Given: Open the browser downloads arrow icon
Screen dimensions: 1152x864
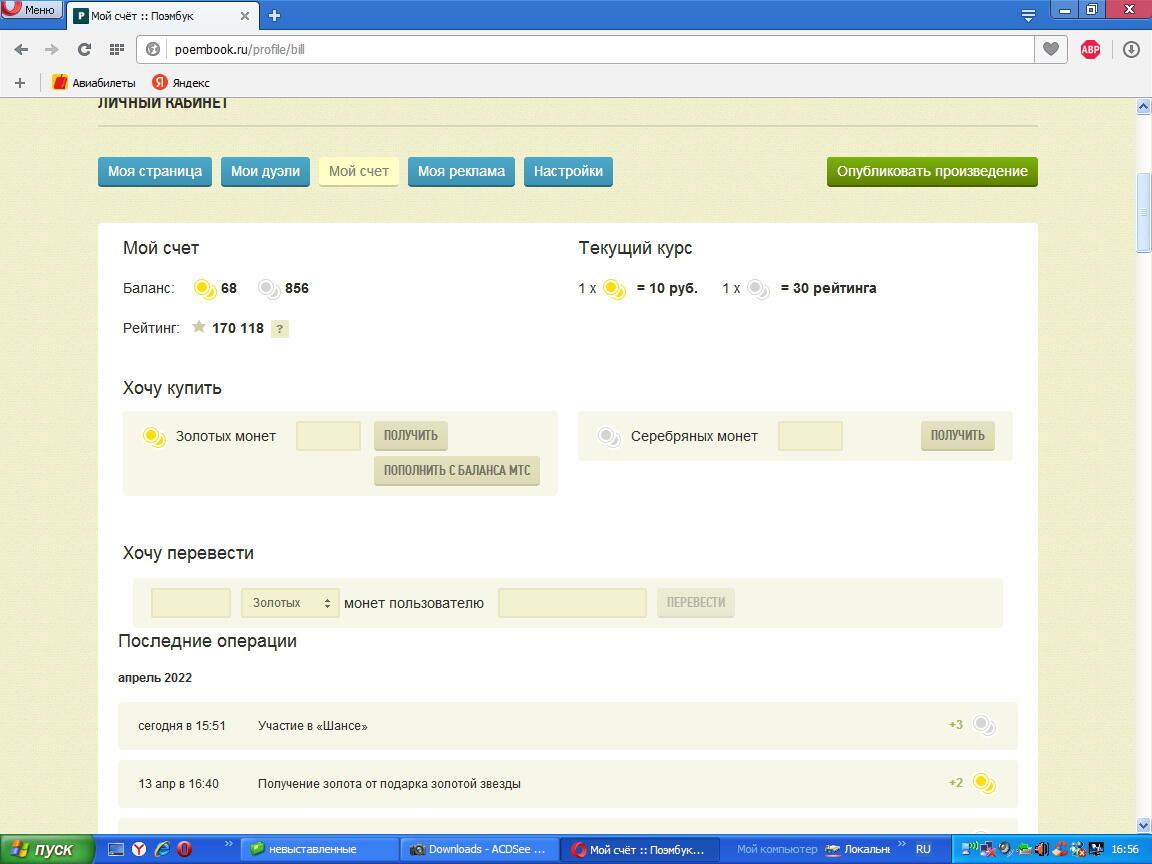Looking at the screenshot, I should (x=1131, y=49).
